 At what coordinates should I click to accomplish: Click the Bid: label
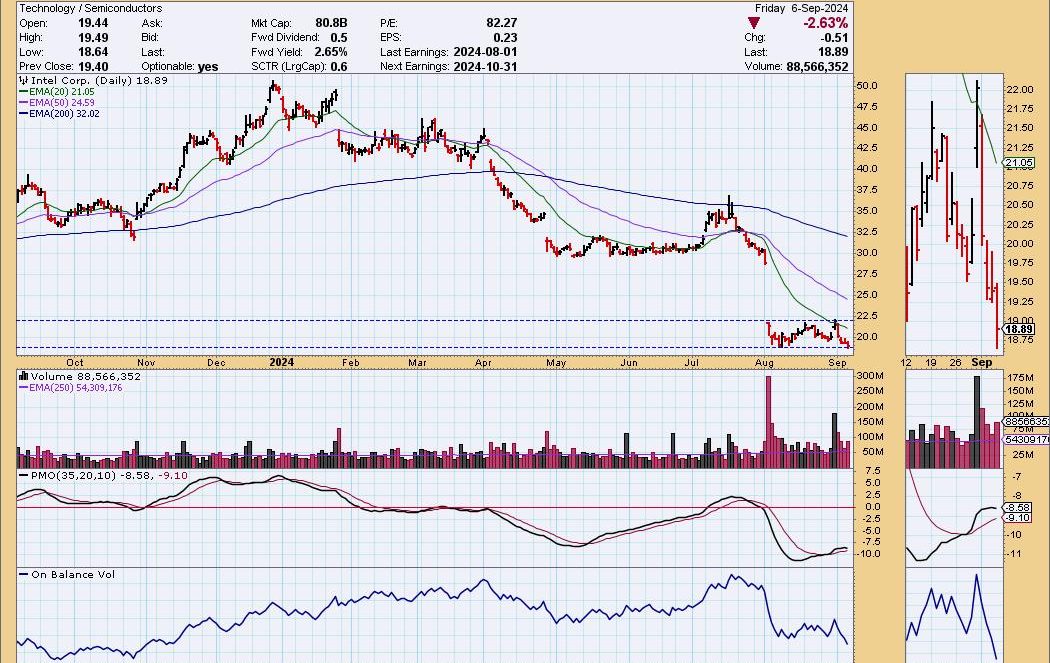(x=150, y=38)
